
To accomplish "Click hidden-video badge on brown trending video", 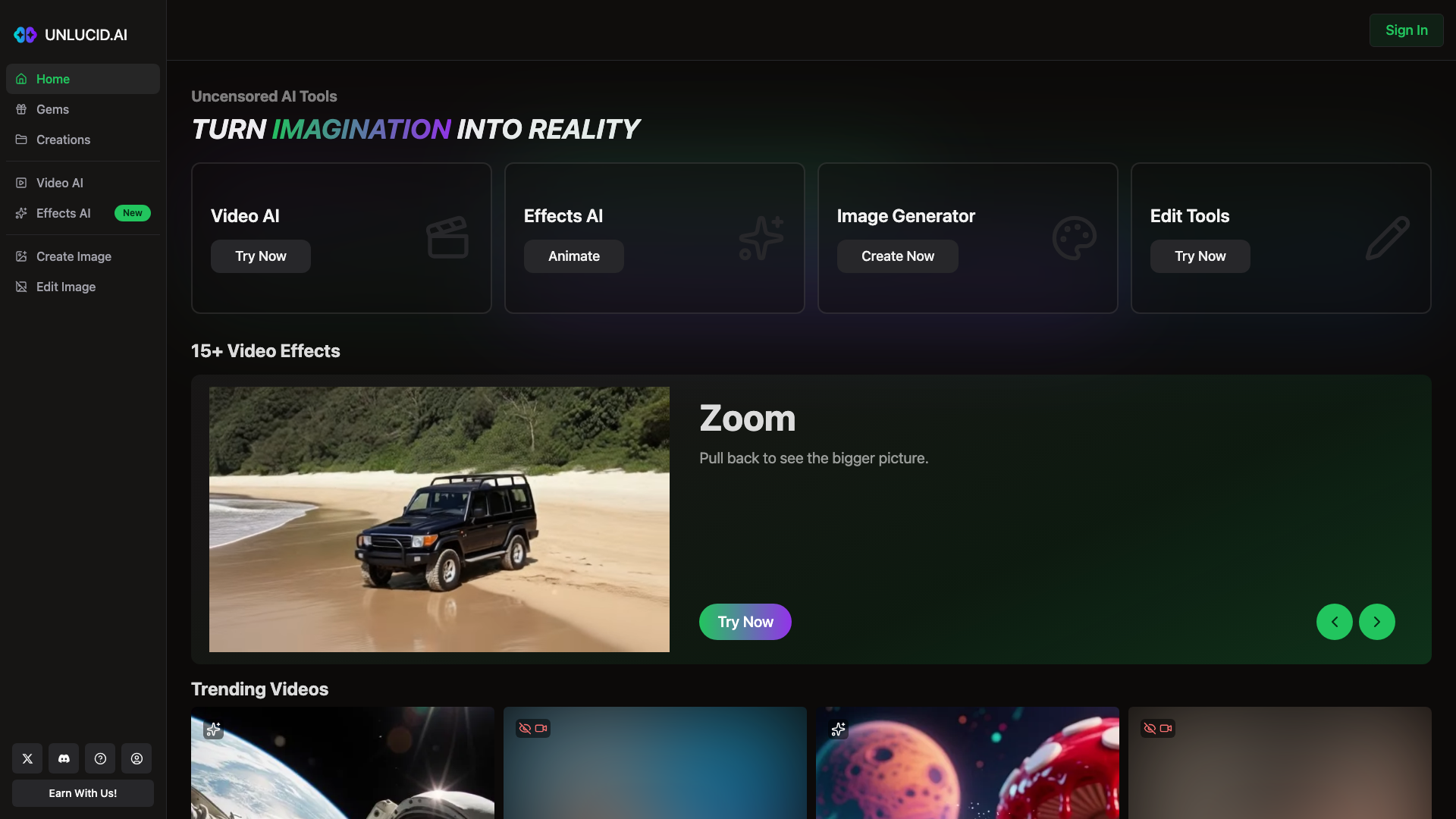I will (1157, 728).
